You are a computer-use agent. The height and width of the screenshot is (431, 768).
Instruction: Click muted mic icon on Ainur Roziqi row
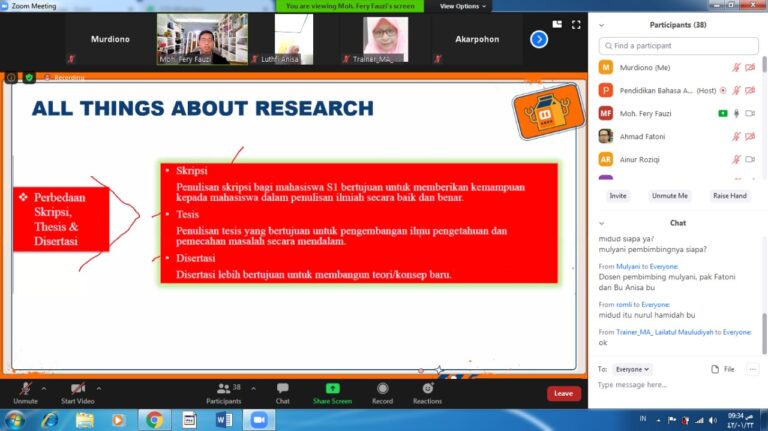click(736, 160)
